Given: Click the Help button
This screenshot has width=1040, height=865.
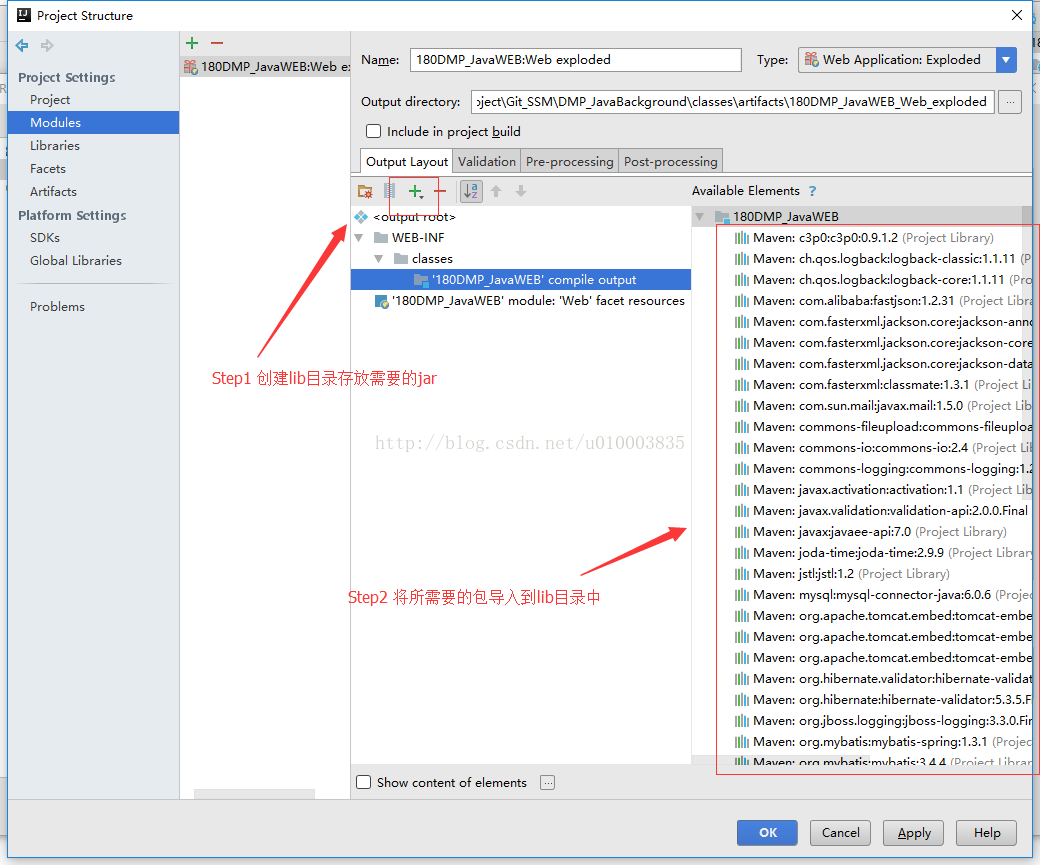Looking at the screenshot, I should (x=987, y=832).
